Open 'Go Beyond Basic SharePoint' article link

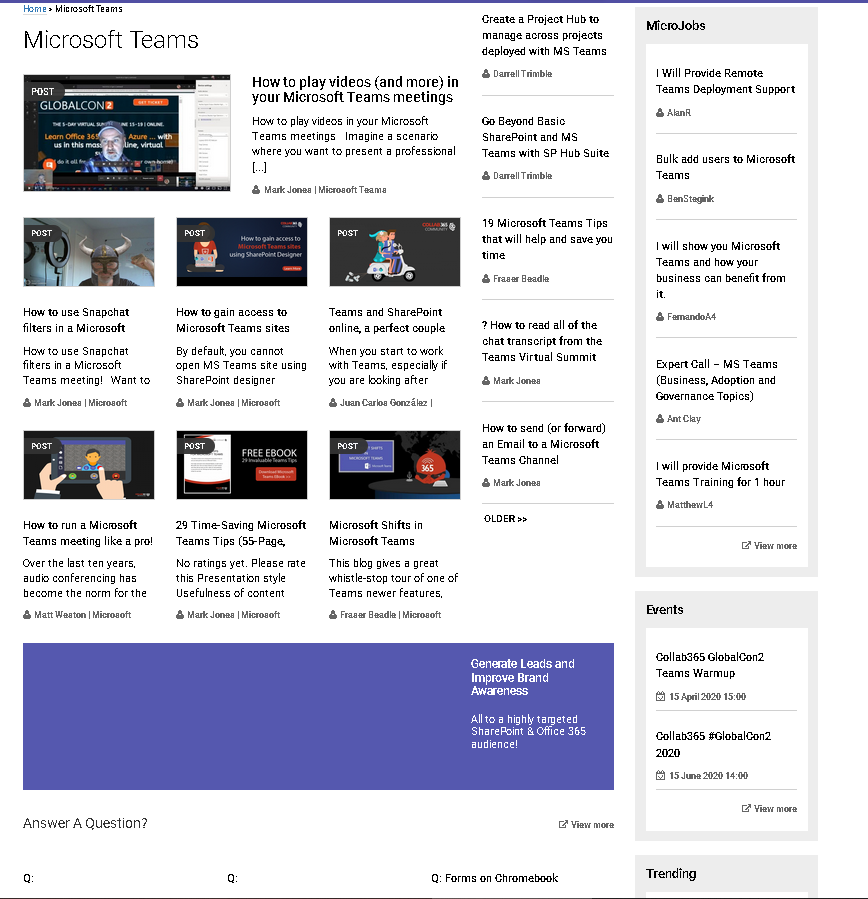pyautogui.click(x=545, y=137)
